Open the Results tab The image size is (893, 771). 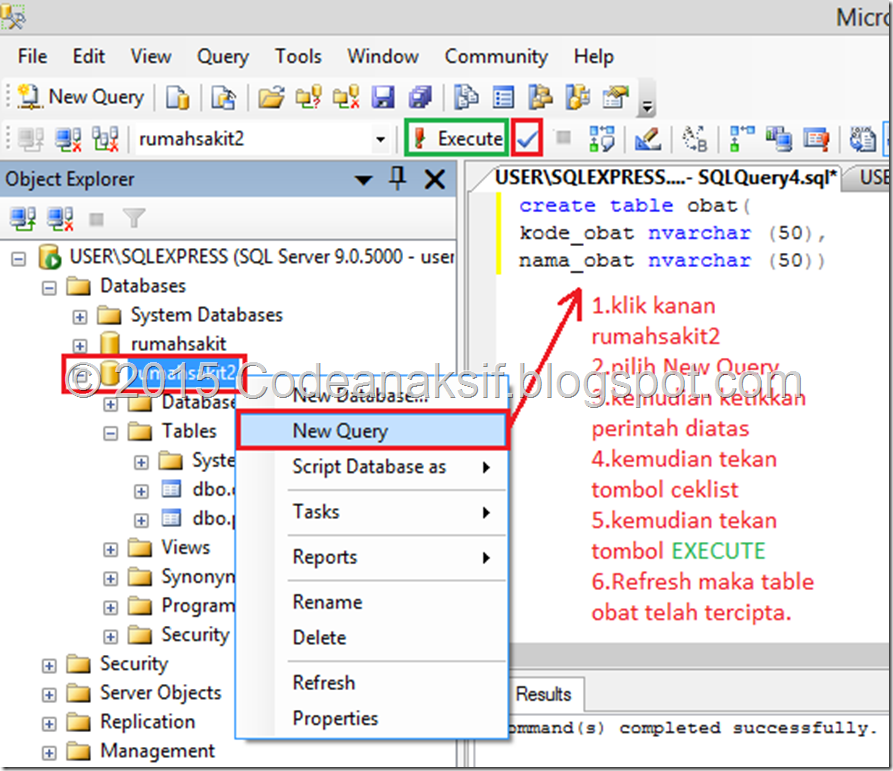tap(544, 694)
